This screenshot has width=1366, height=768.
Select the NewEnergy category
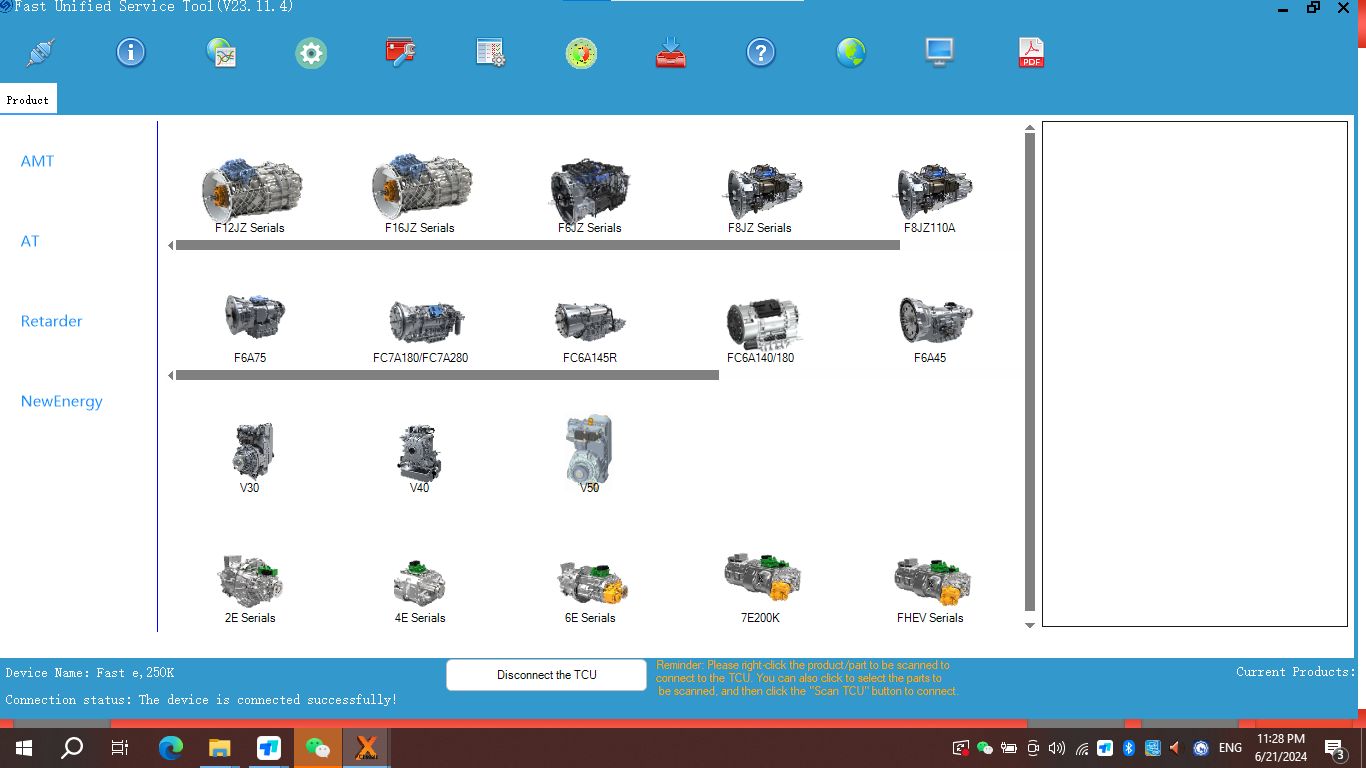click(x=62, y=401)
